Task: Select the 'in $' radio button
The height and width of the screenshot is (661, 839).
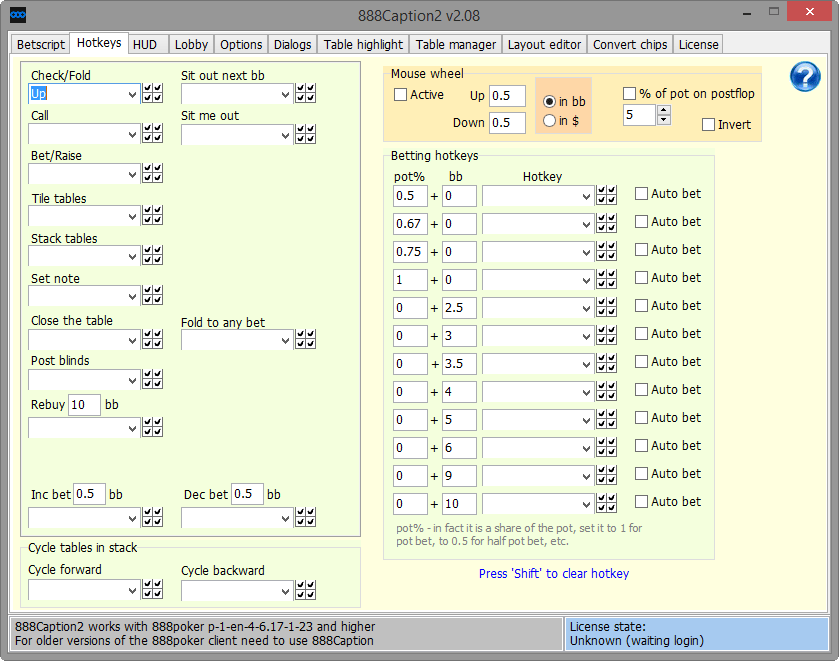Action: click(x=549, y=121)
